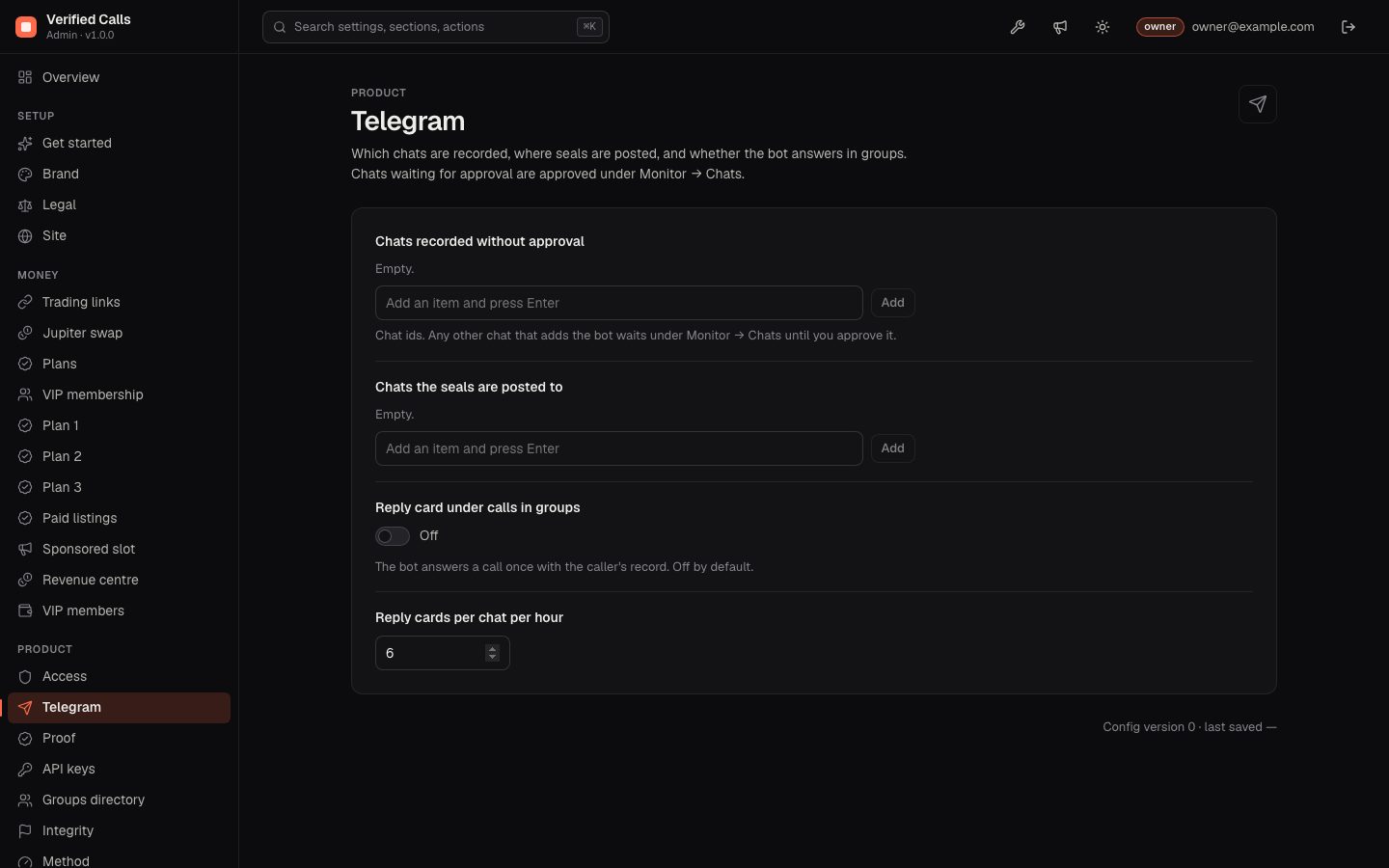Open the wrench tools icon in header
The width and height of the screenshot is (1389, 868).
(1018, 27)
